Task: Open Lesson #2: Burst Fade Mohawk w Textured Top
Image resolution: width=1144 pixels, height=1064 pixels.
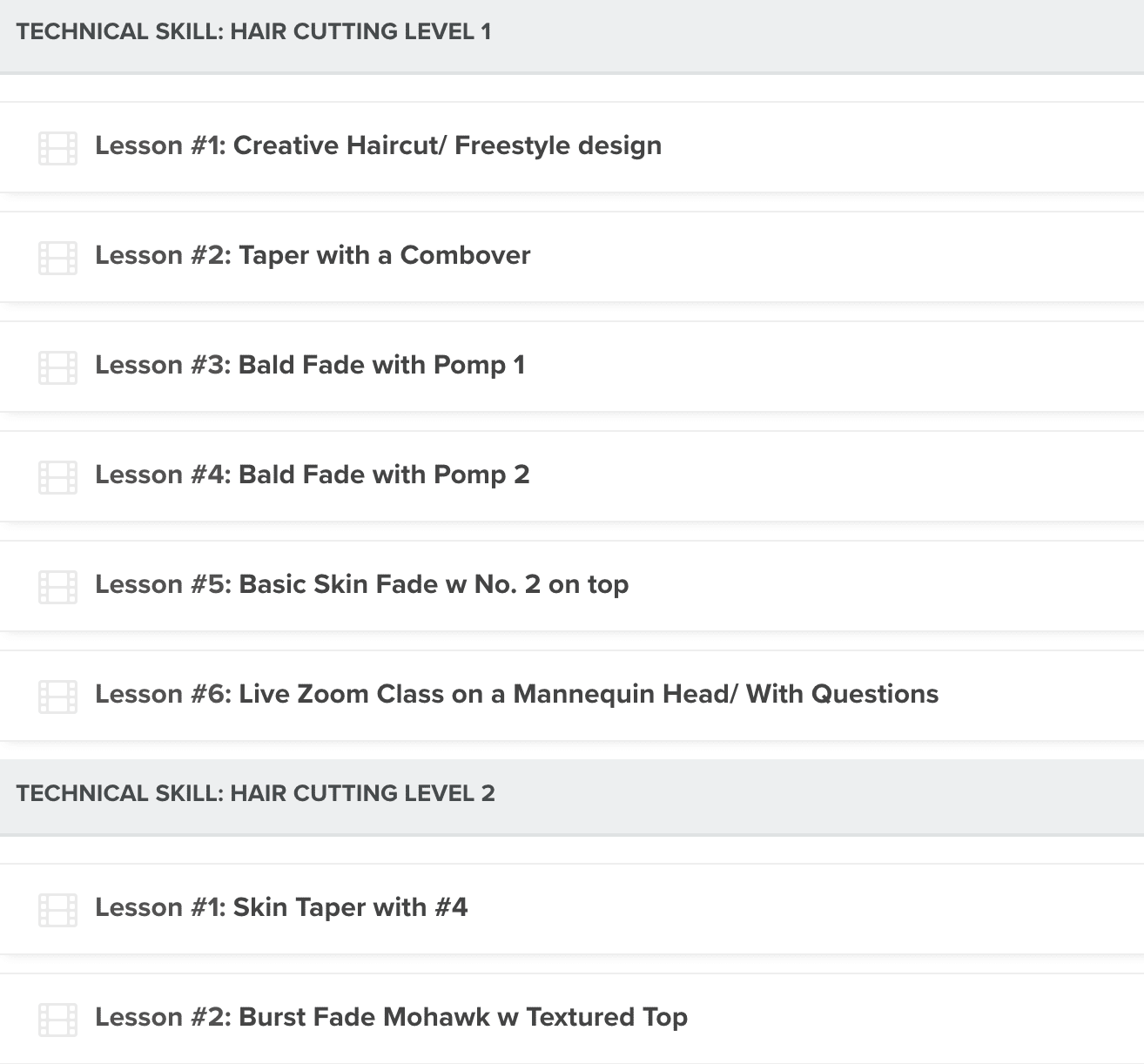Action: [391, 1017]
